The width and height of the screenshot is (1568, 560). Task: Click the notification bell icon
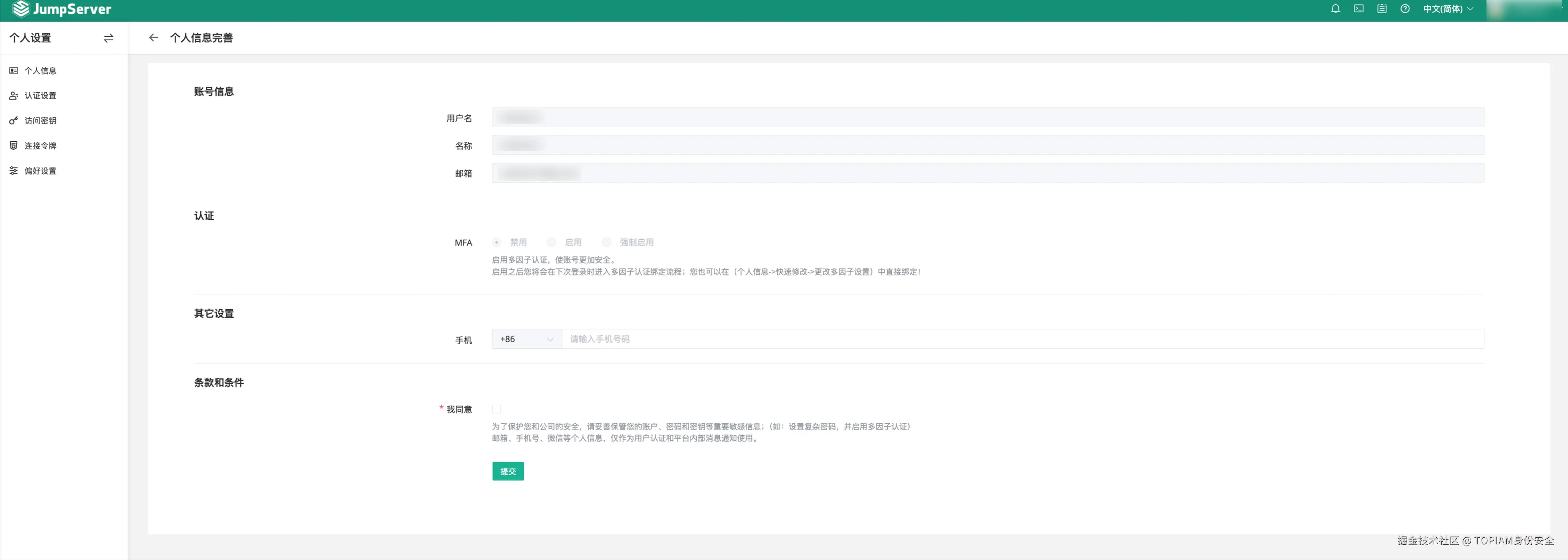[x=1335, y=9]
